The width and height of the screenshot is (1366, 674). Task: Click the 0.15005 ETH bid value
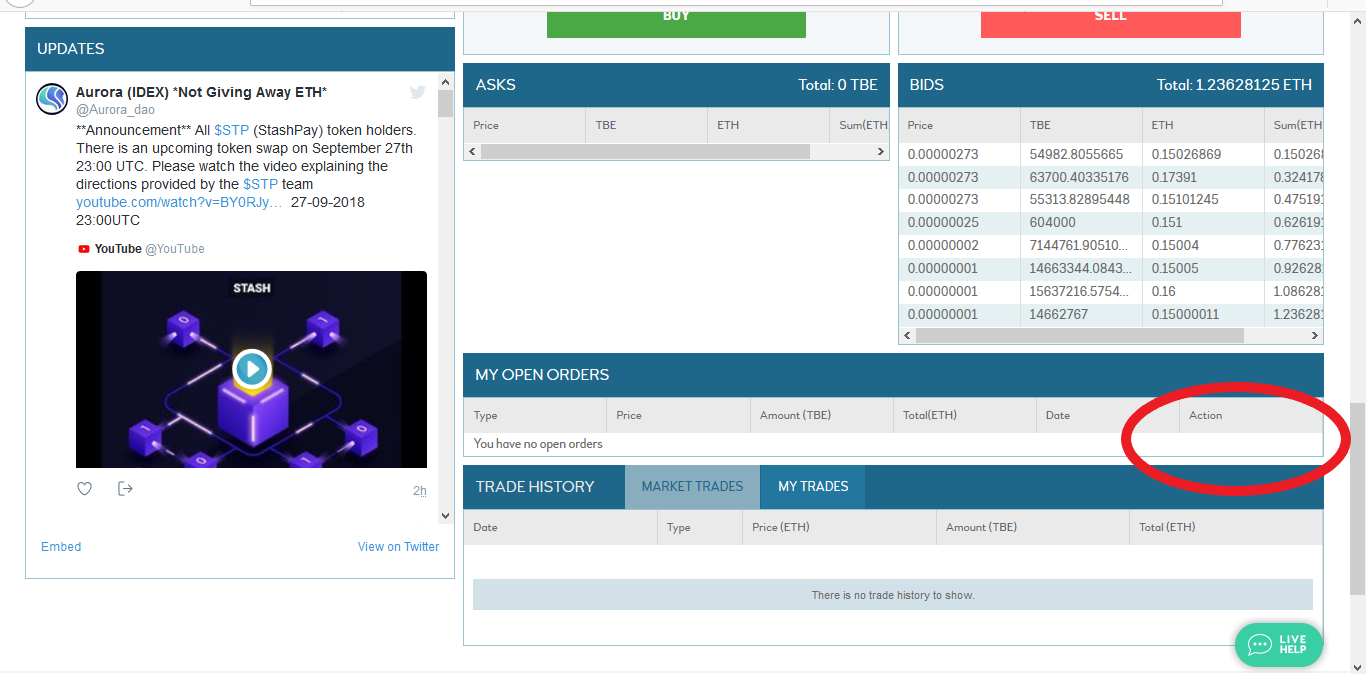click(x=1177, y=269)
